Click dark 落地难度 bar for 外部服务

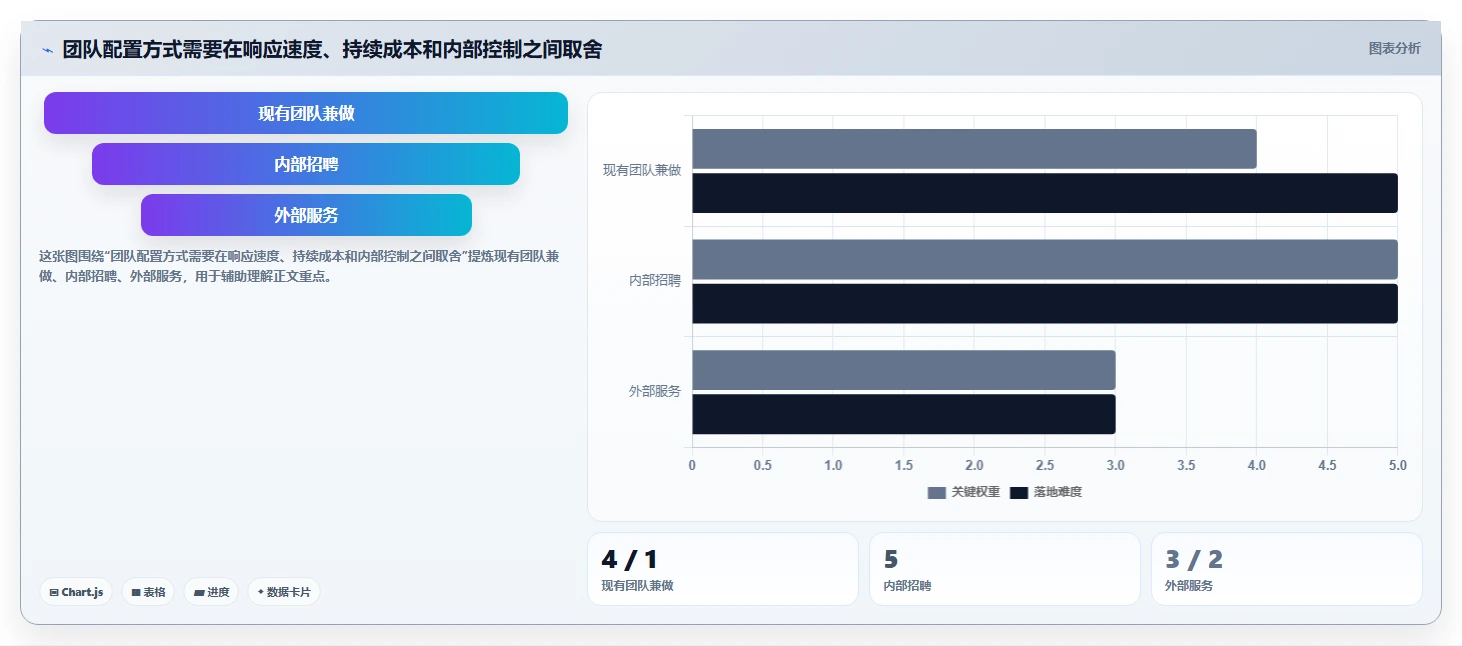(903, 414)
